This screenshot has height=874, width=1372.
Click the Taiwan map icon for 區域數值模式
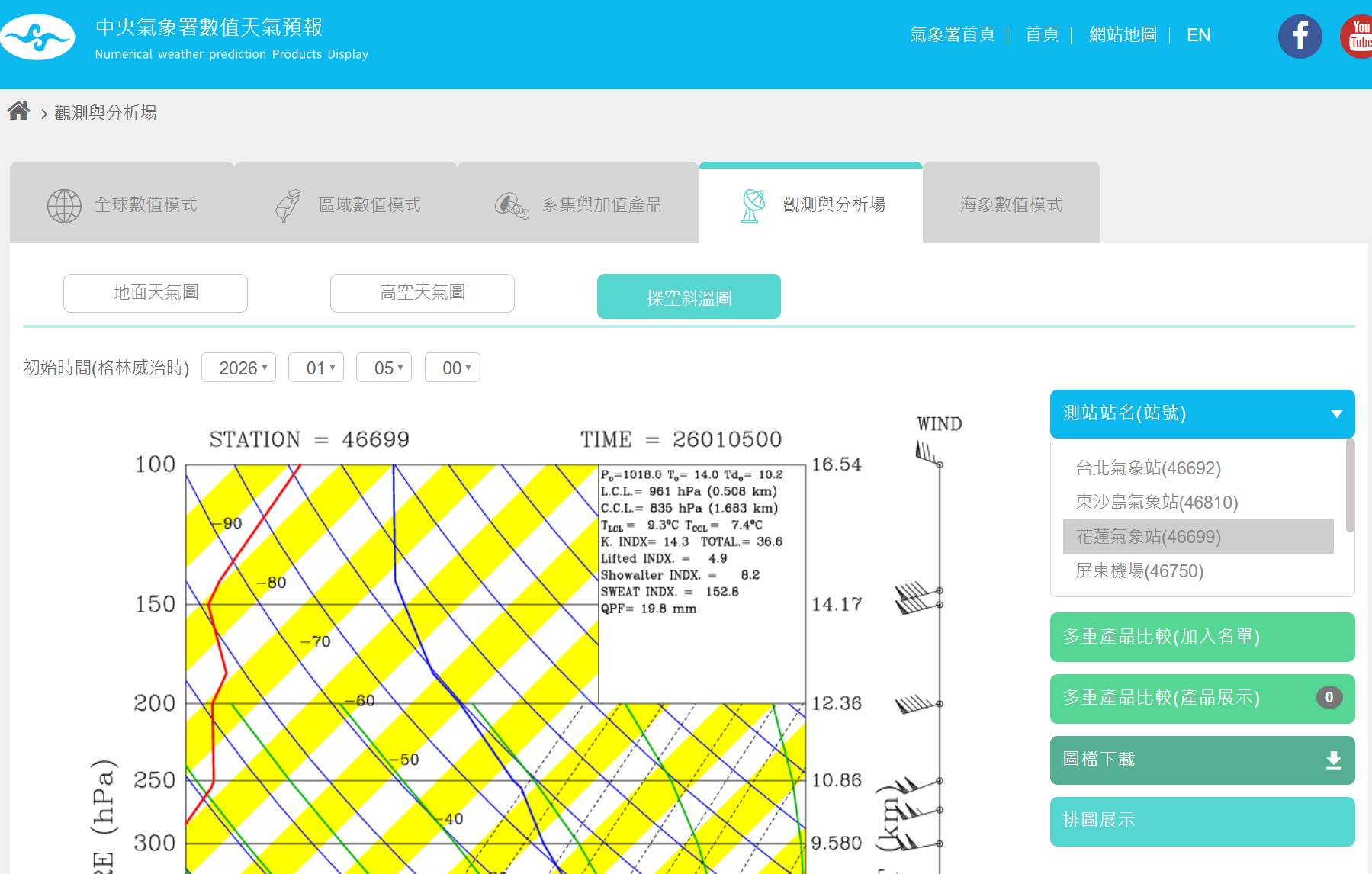(288, 205)
